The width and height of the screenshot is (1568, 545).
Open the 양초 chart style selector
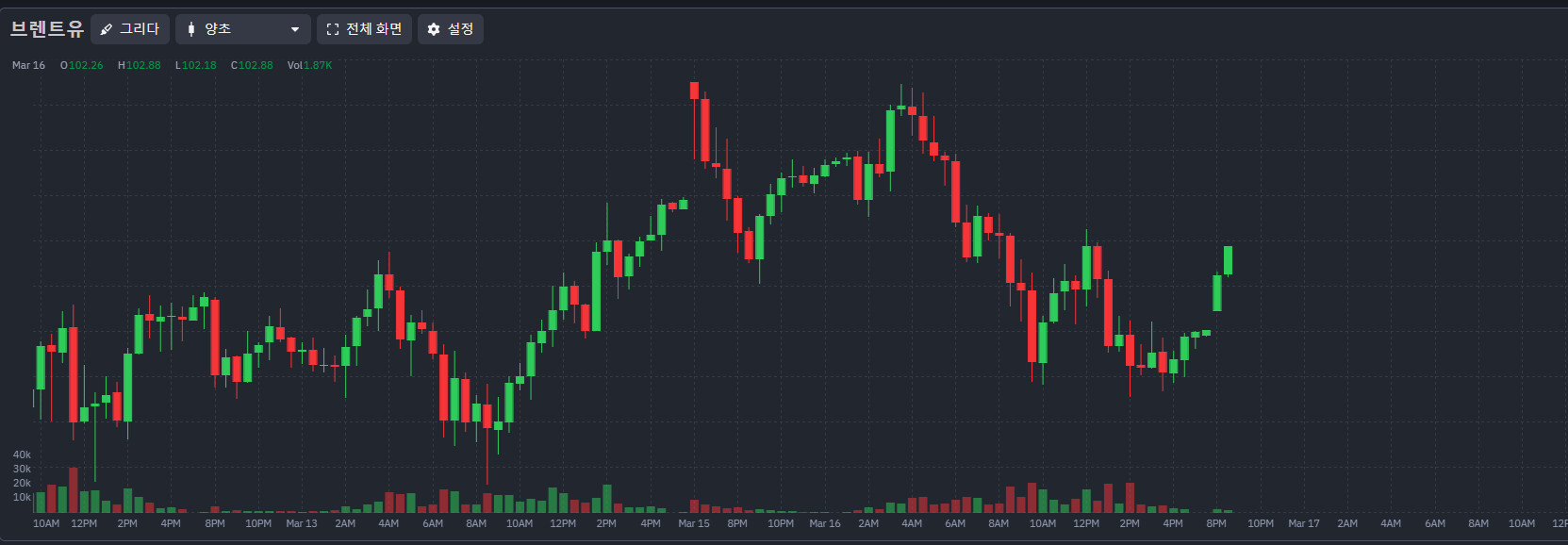[x=241, y=29]
